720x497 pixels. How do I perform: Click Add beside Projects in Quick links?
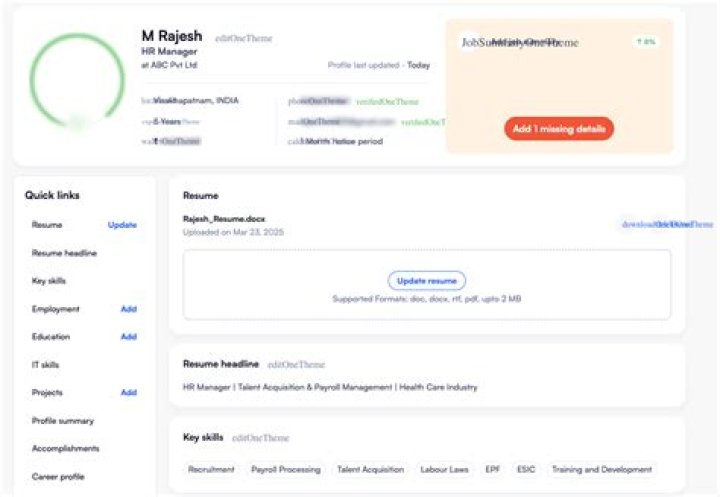[129, 393]
